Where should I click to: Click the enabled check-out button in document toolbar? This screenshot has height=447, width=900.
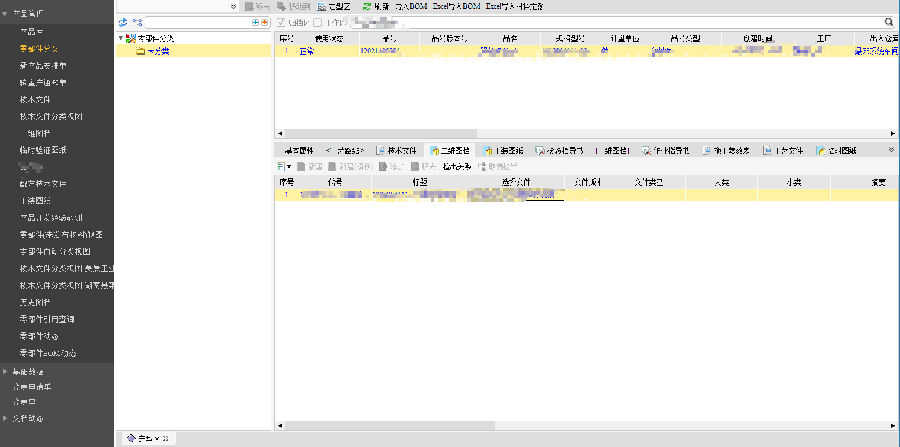(x=457, y=166)
